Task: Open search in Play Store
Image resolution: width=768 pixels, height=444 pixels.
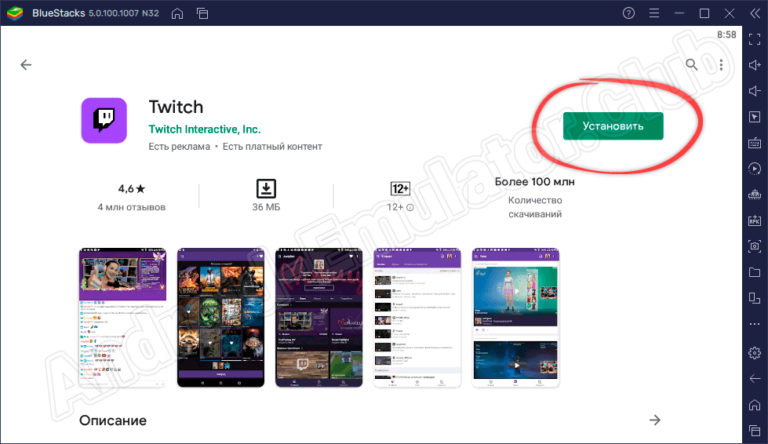Action: coord(691,65)
